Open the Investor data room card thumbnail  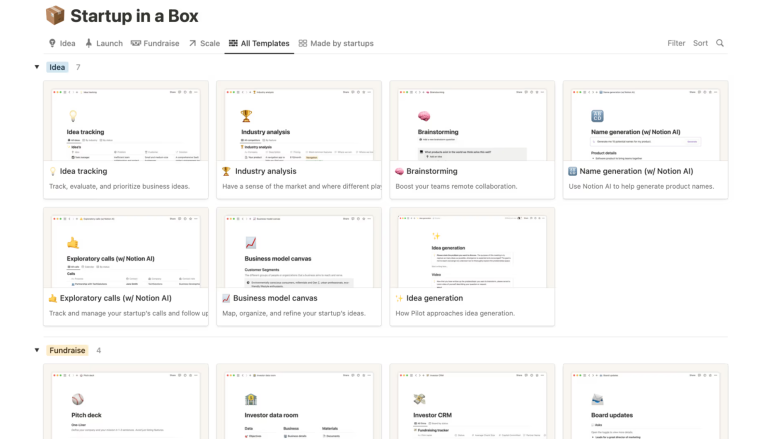pyautogui.click(x=299, y=402)
